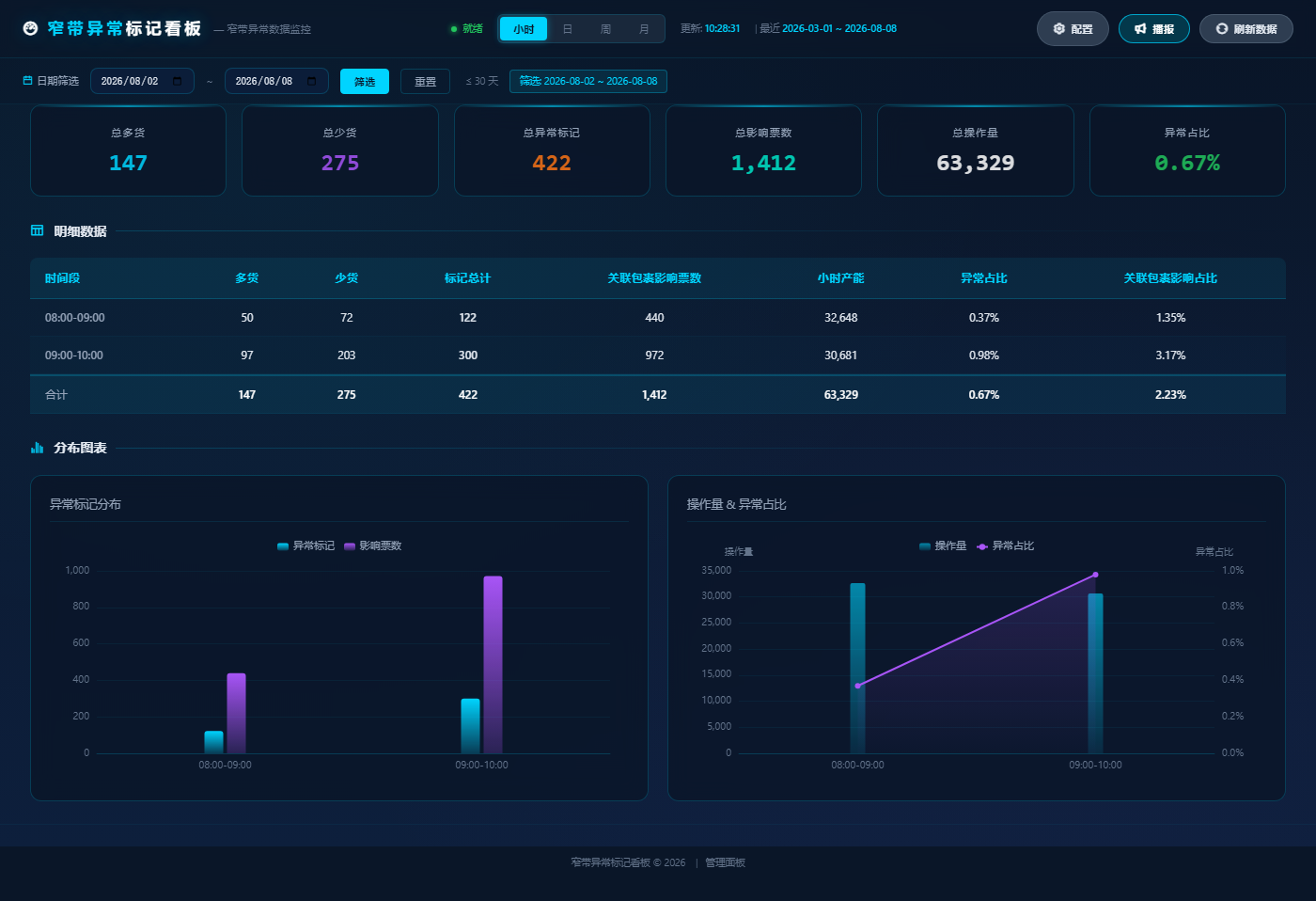The width and height of the screenshot is (1316, 901).
Task: Click the 3.17% cell
Action: click(1170, 356)
